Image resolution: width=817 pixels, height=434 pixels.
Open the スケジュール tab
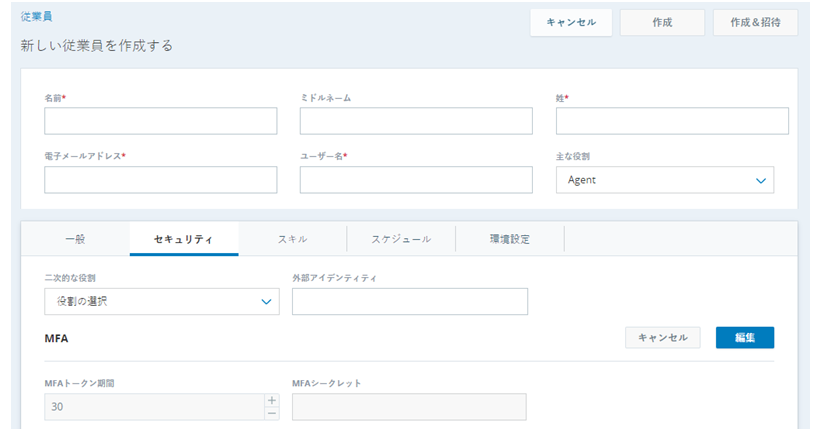tap(401, 239)
